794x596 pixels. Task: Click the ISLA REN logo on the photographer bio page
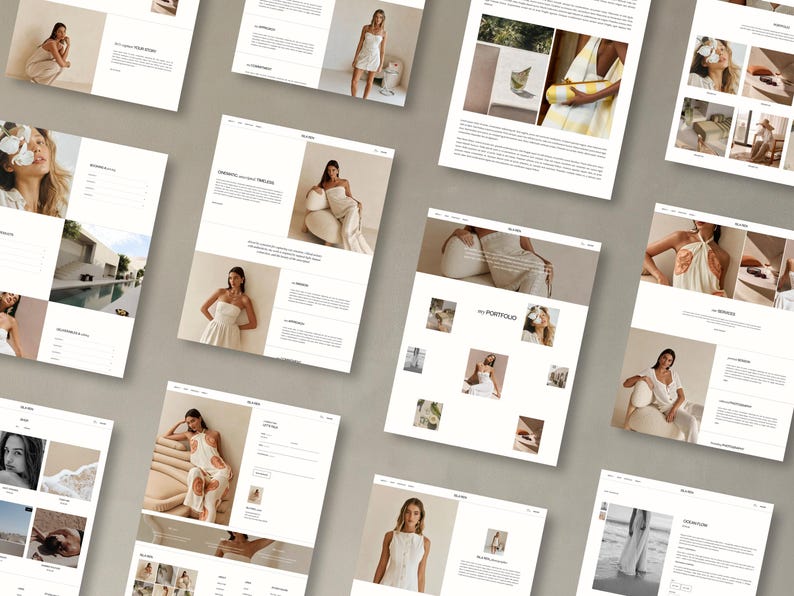[460, 497]
